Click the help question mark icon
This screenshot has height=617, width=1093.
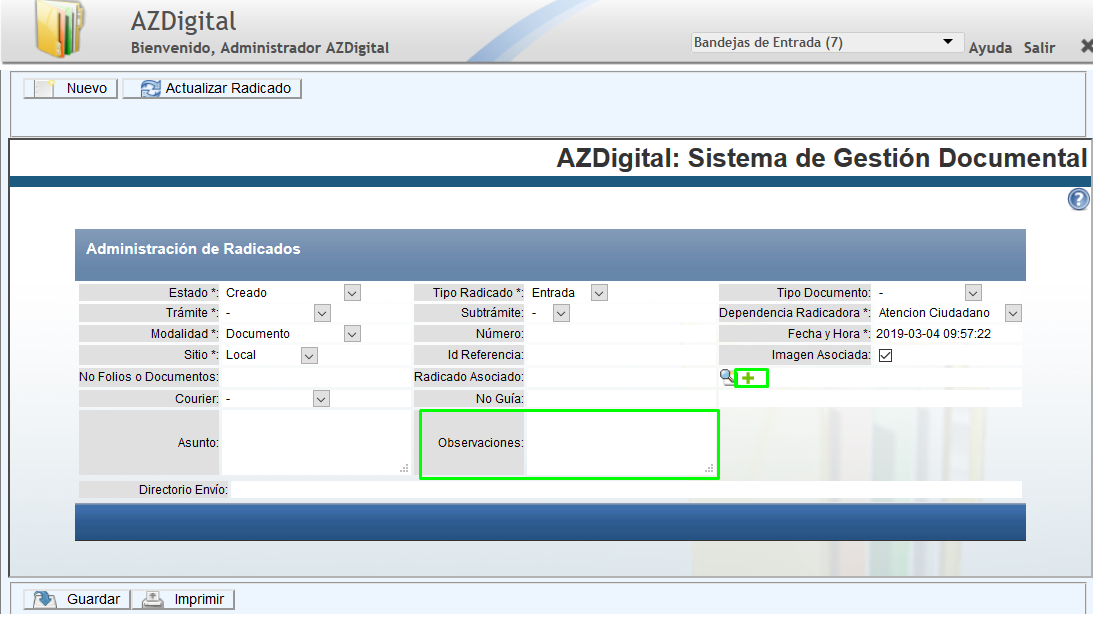point(1078,199)
